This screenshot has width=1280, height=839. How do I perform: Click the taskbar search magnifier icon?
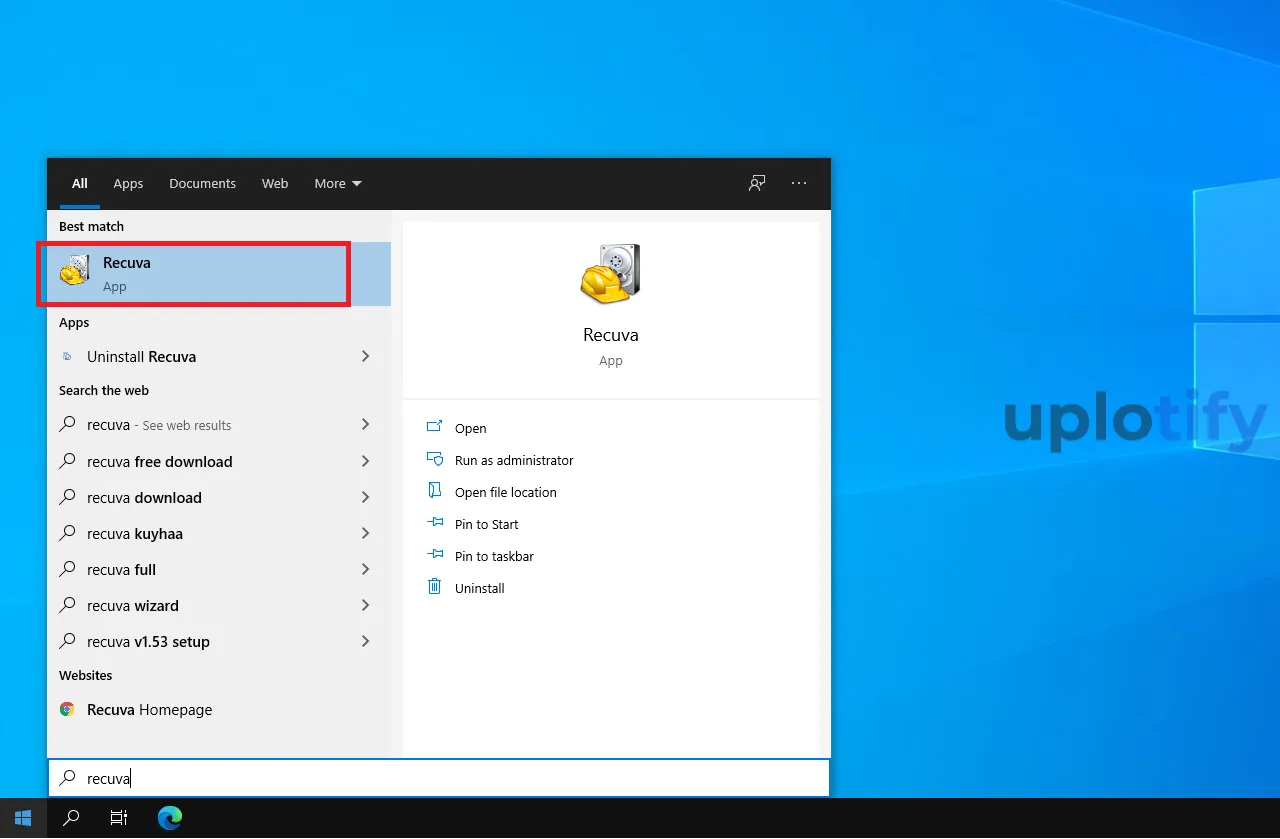[71, 818]
